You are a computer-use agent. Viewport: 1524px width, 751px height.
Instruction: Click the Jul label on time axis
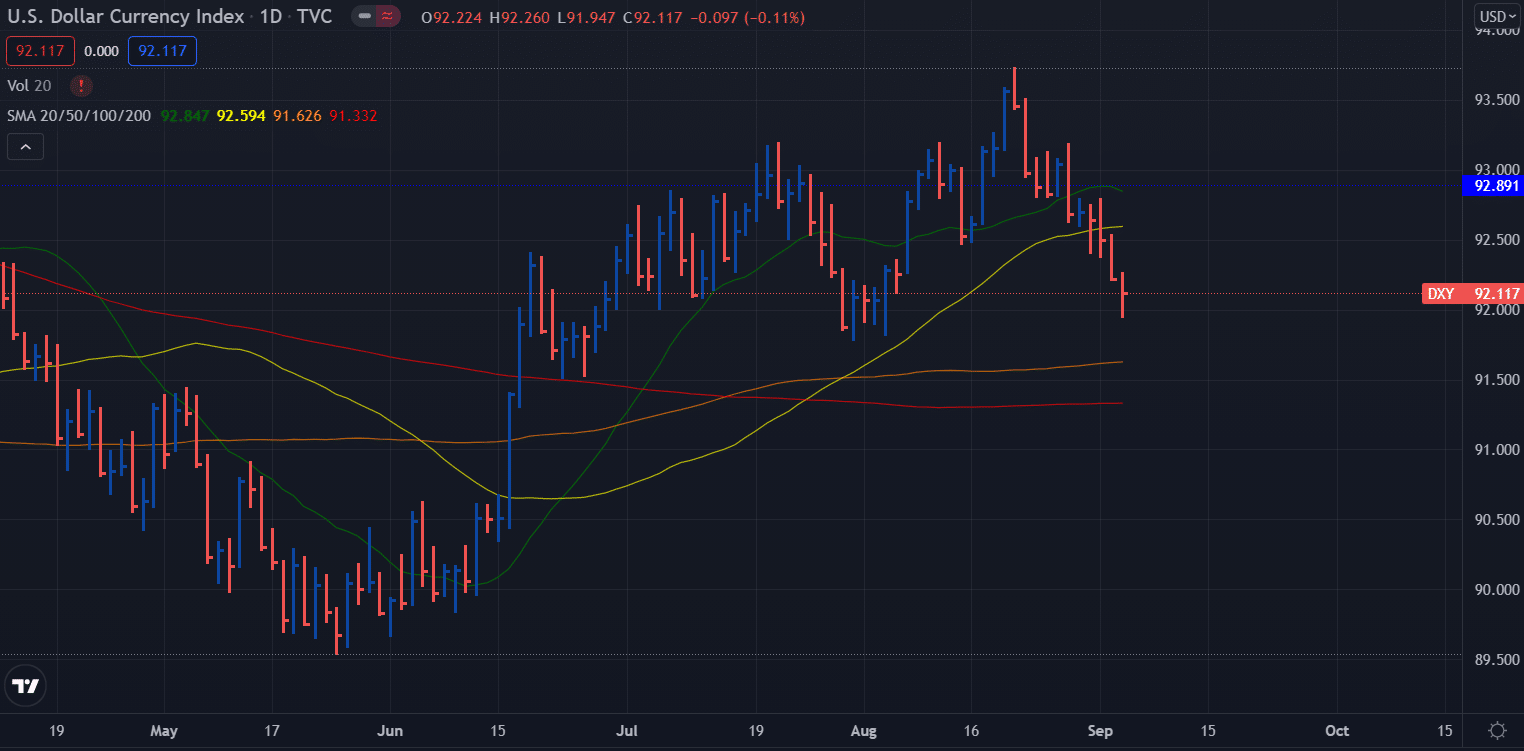pos(628,731)
